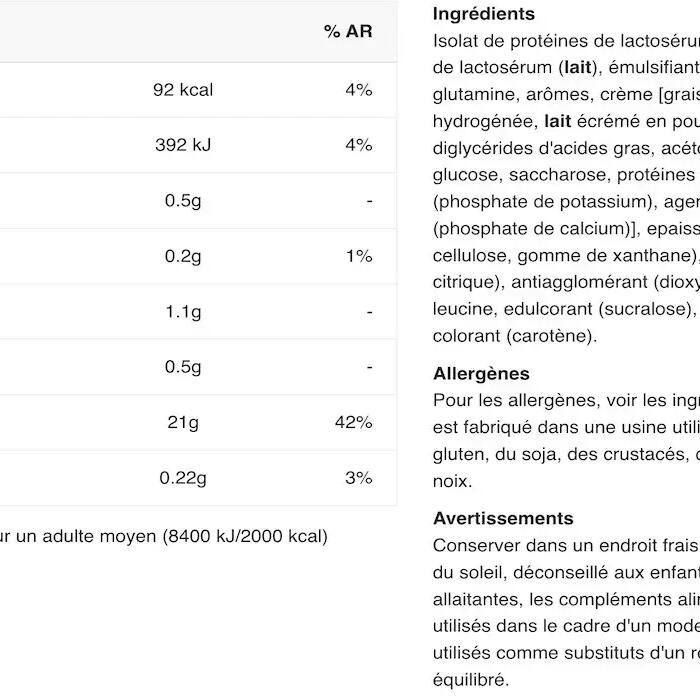Click the Allergènes section heading
Image resolution: width=700 pixels, height=700 pixels.
point(481,374)
